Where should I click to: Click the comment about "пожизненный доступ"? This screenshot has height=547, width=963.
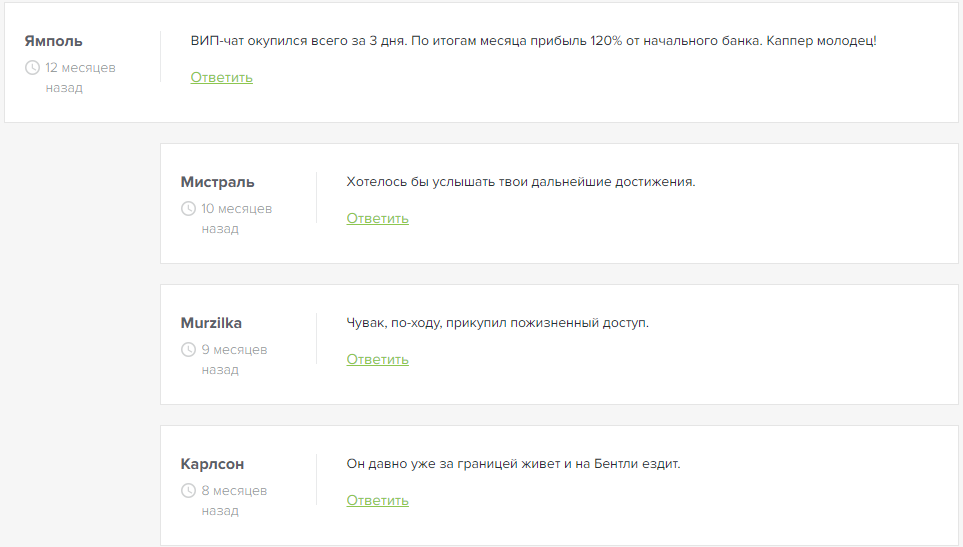497,323
